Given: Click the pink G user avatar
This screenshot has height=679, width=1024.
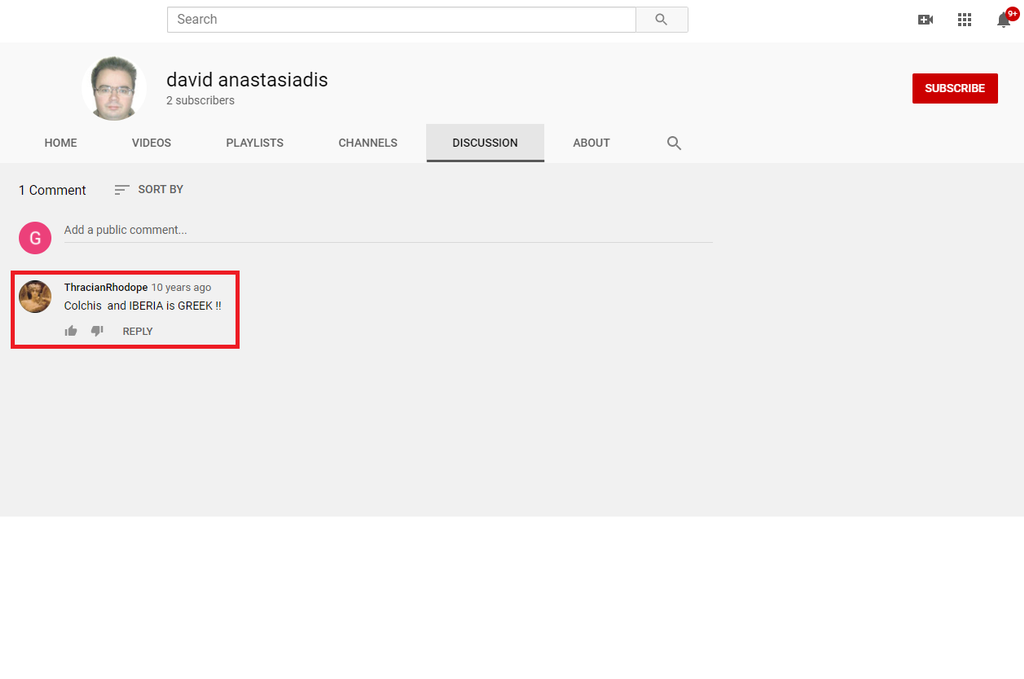Looking at the screenshot, I should [x=35, y=238].
